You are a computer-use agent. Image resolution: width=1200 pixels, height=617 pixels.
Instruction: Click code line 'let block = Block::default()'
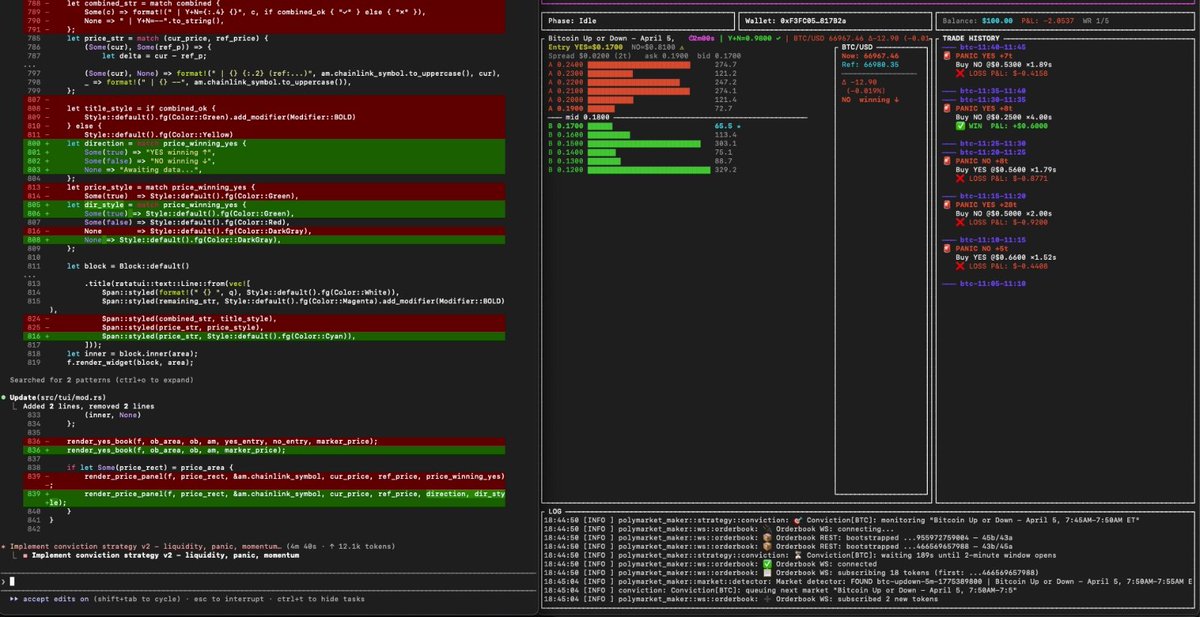point(128,267)
